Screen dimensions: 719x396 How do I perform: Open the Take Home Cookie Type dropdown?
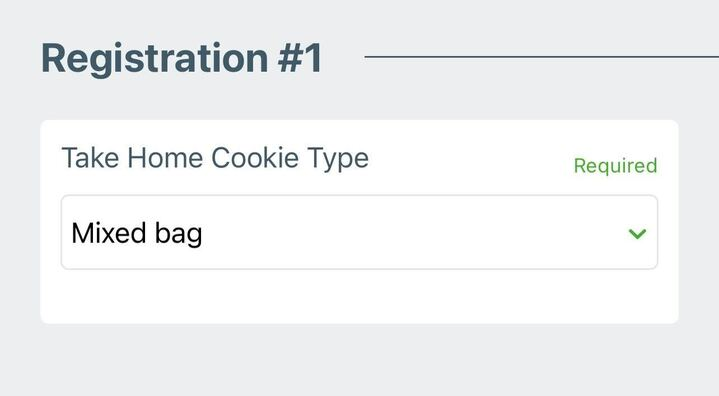[360, 232]
